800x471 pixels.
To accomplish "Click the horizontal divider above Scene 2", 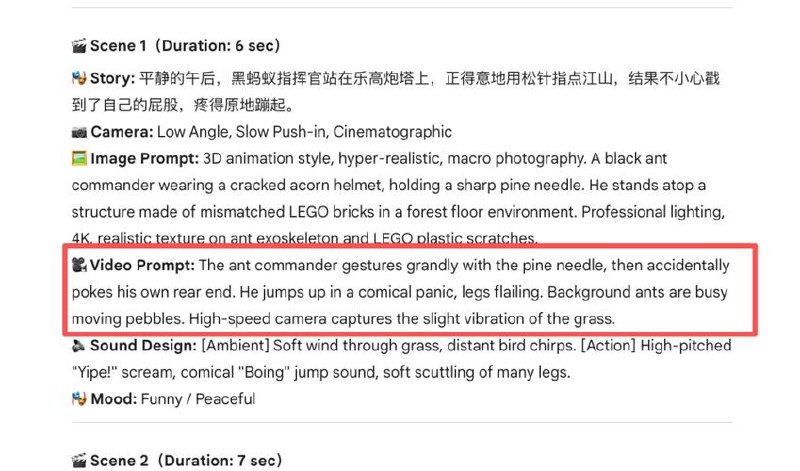I will (x=402, y=423).
